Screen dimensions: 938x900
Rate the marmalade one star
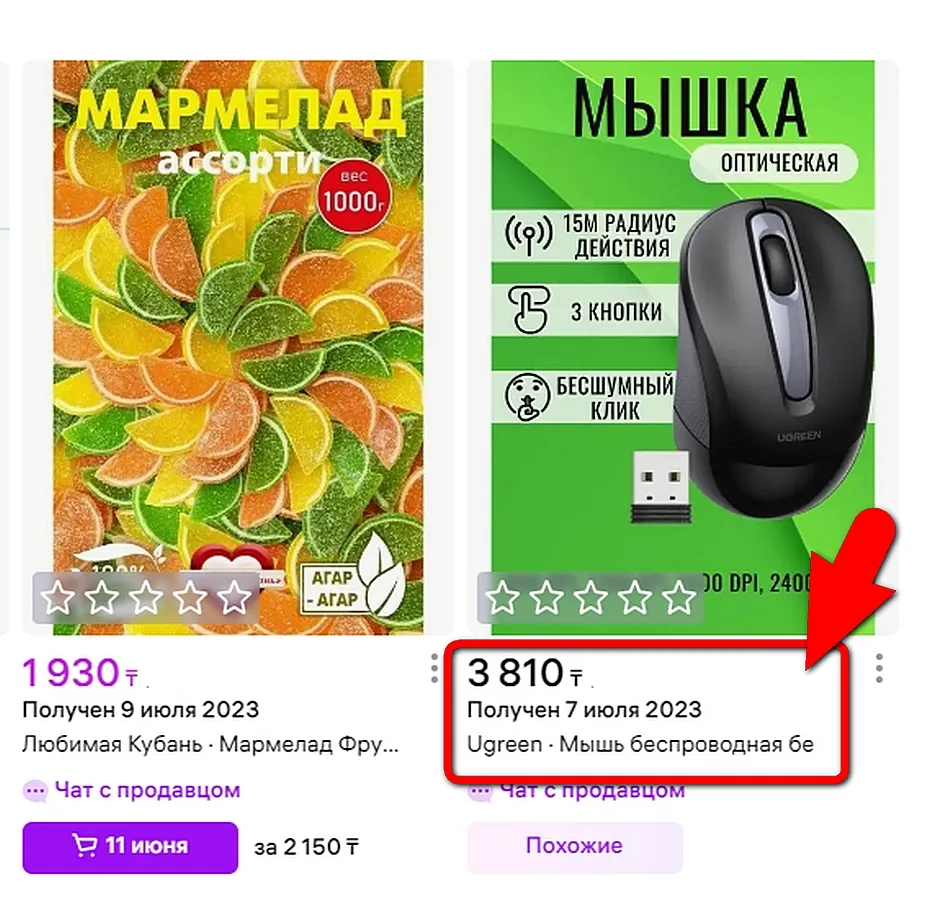(58, 598)
